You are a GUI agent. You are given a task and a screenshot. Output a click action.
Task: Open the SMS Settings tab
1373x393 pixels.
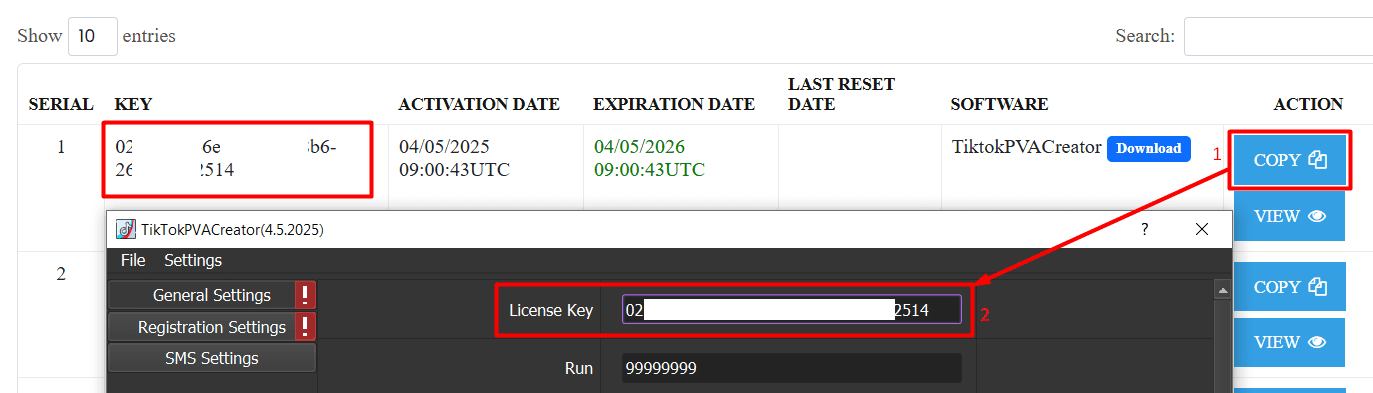(x=212, y=358)
